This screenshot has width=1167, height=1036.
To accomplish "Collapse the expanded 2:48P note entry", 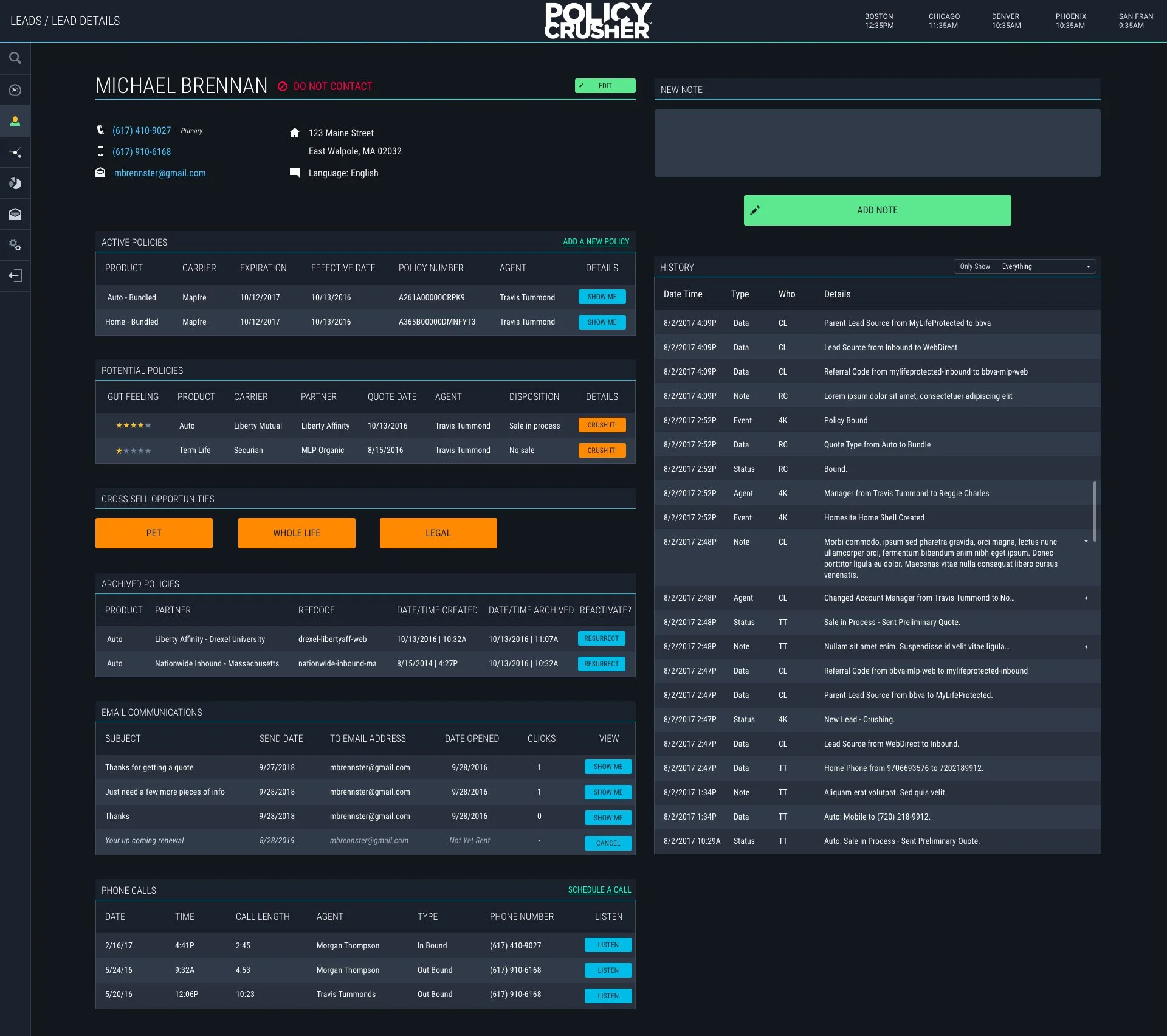I will [x=1087, y=540].
